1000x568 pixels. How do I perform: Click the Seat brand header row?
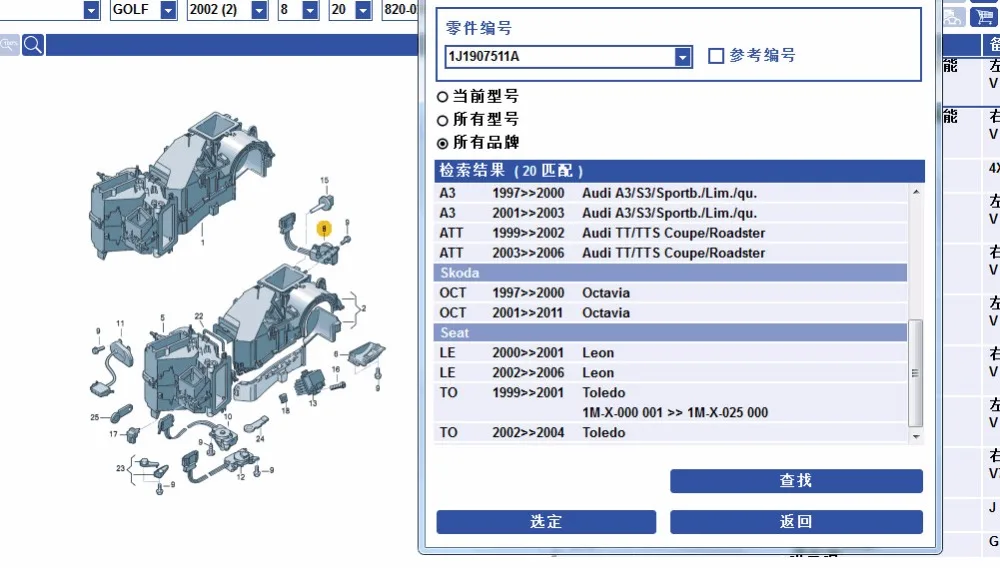[x=671, y=333]
